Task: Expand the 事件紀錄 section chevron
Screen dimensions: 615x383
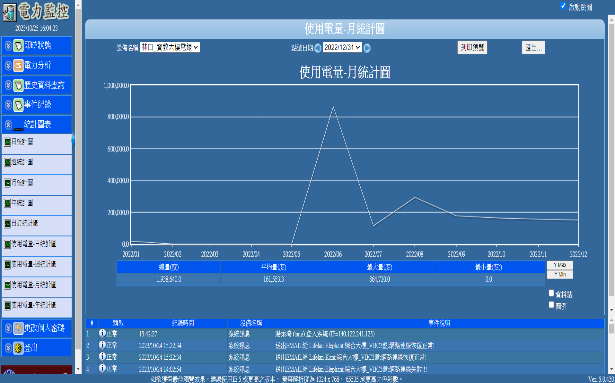Action: (8, 105)
